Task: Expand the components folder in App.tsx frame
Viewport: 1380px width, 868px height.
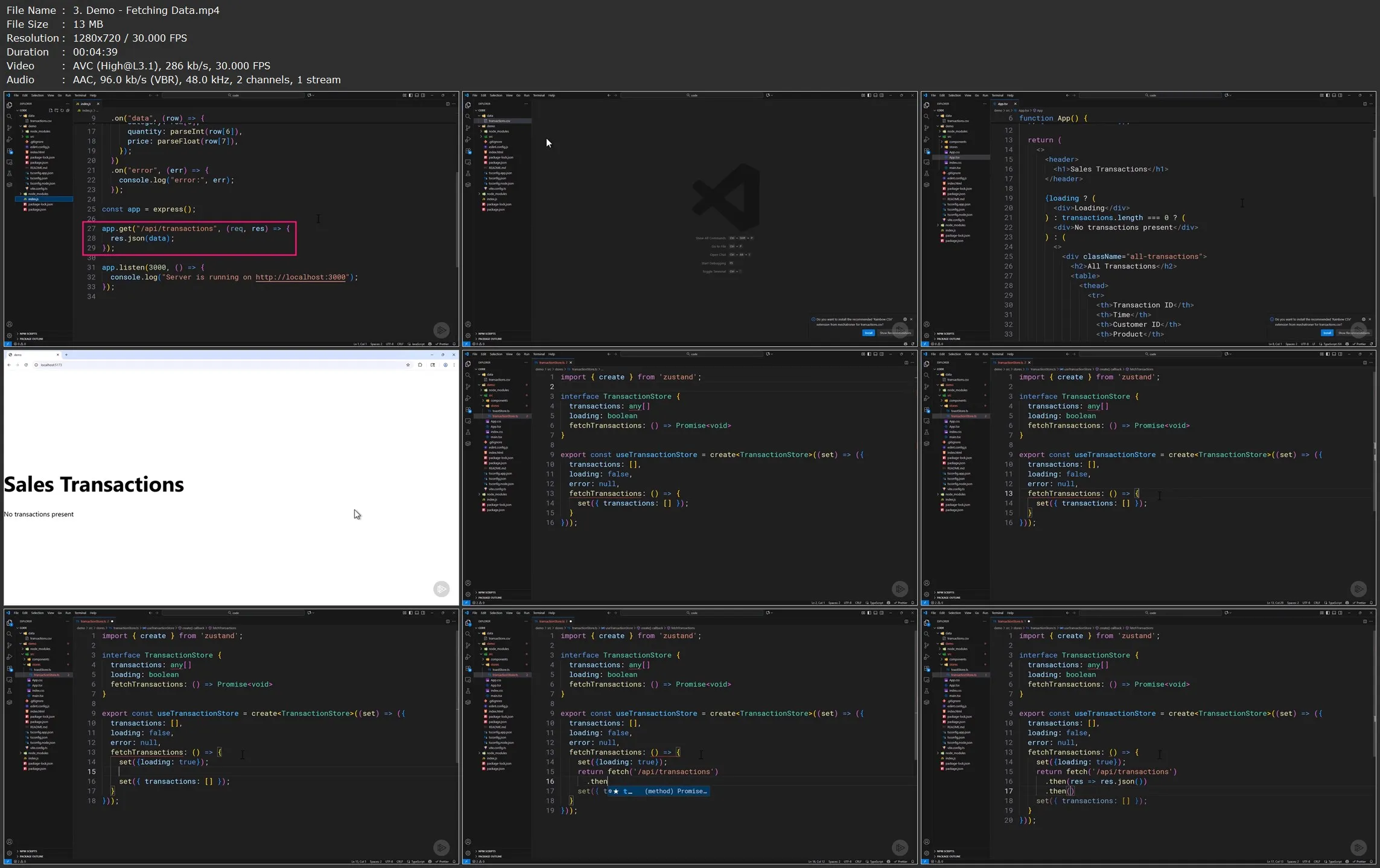Action: click(x=957, y=142)
